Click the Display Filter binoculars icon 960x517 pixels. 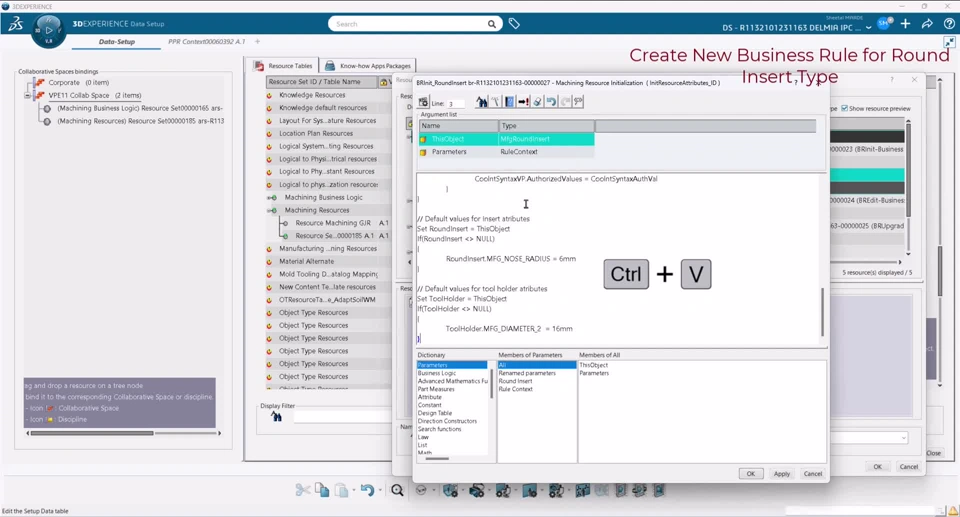(277, 417)
